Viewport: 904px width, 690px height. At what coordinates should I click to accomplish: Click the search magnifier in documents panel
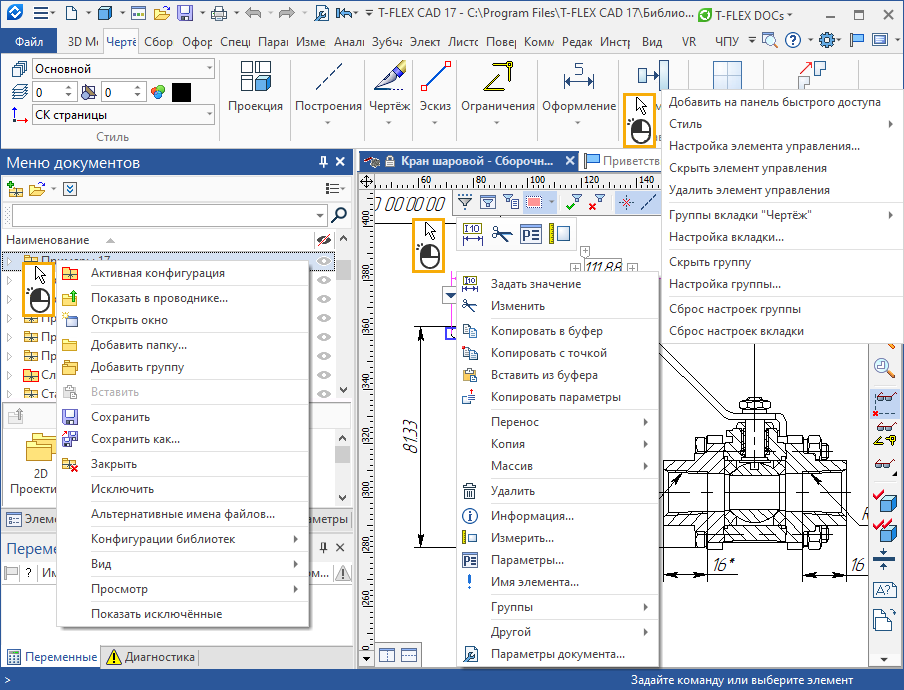tap(339, 214)
